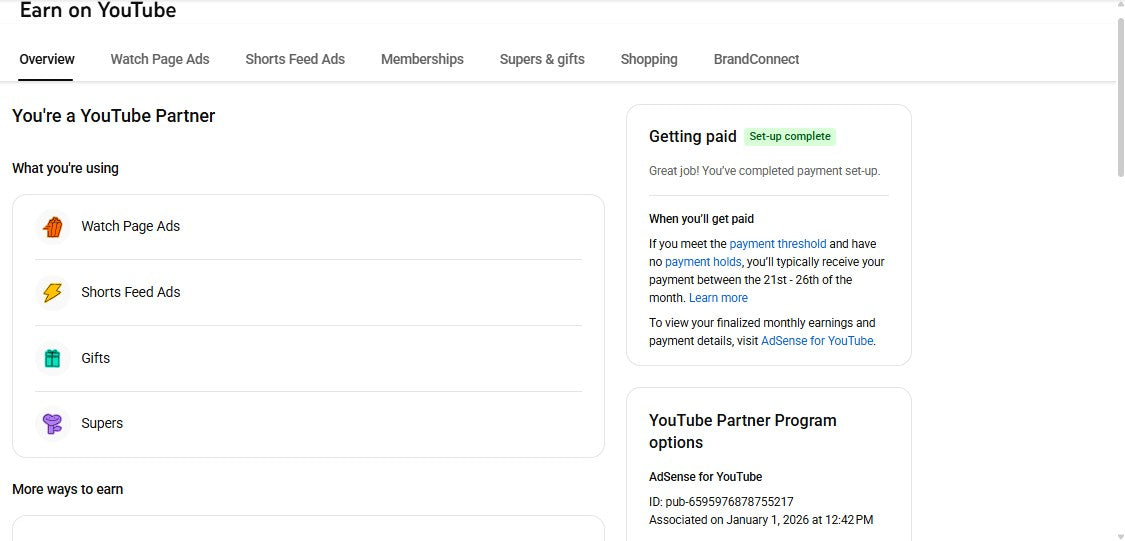Select the Shorts Feed Ads tab

[295, 59]
